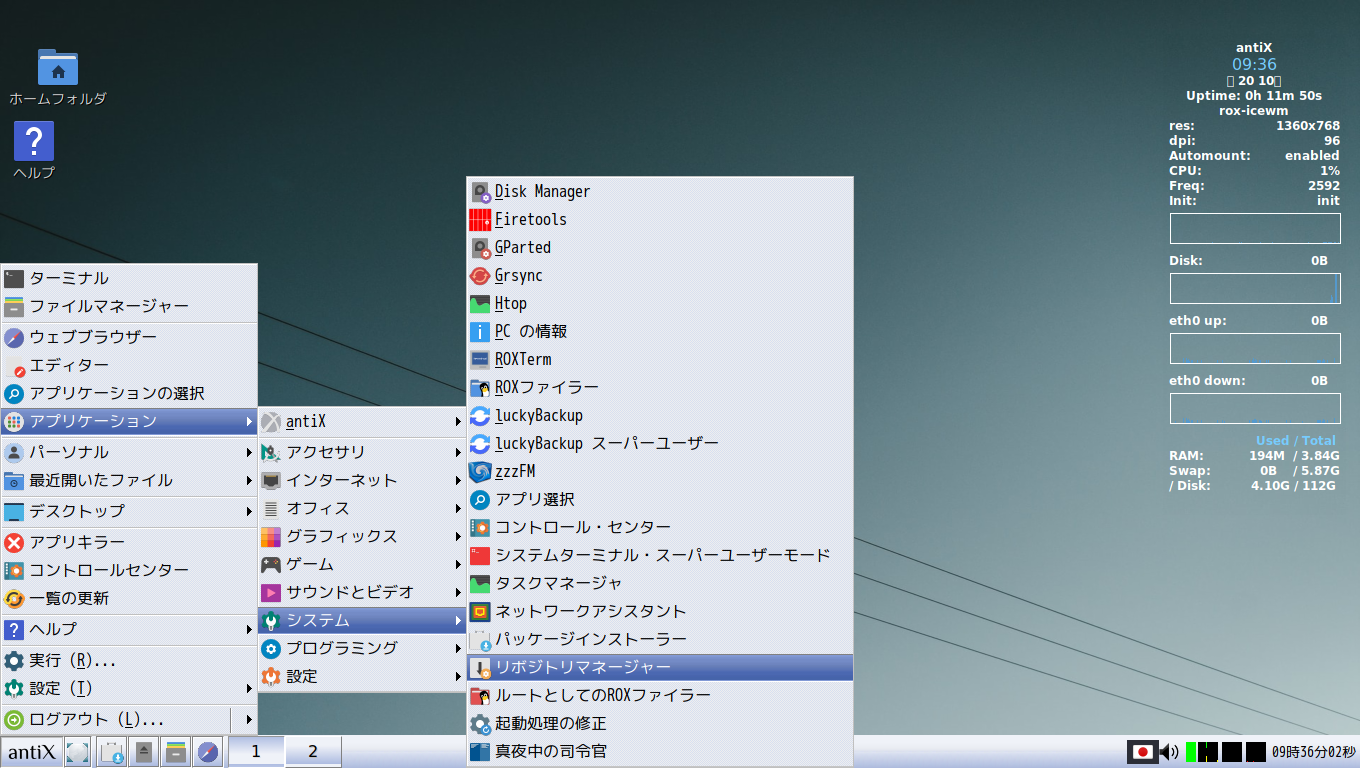This screenshot has width=1360, height=768.
Task: Expand 設定 (I) in main menu
Action: click(129, 689)
